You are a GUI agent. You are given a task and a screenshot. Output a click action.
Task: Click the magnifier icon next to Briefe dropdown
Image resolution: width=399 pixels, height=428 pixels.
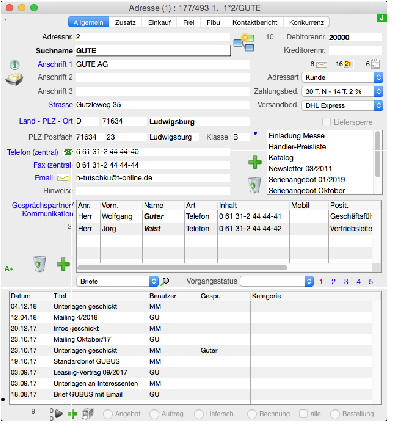point(165,282)
